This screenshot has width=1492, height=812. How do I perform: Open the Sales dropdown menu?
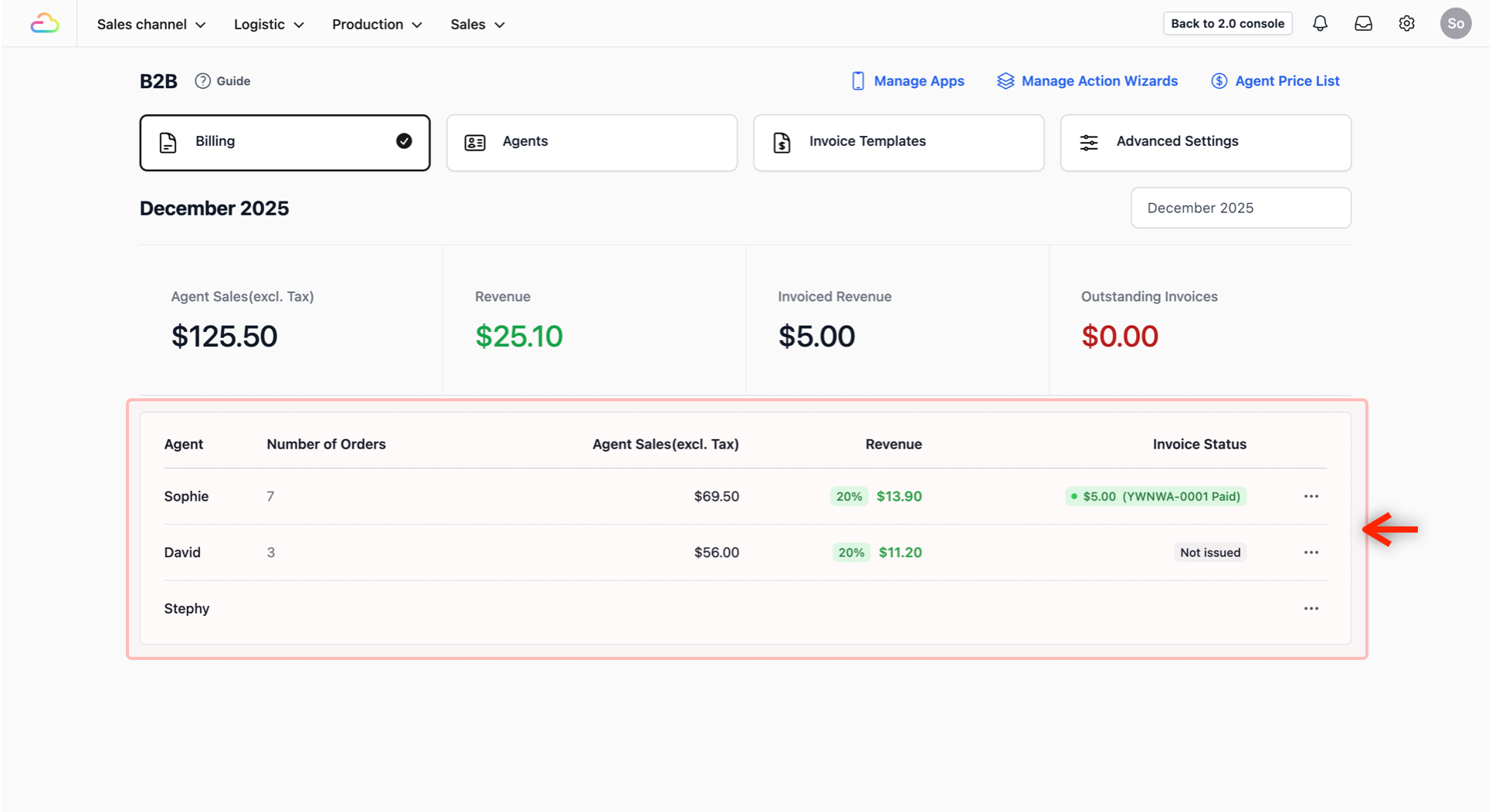[x=477, y=25]
